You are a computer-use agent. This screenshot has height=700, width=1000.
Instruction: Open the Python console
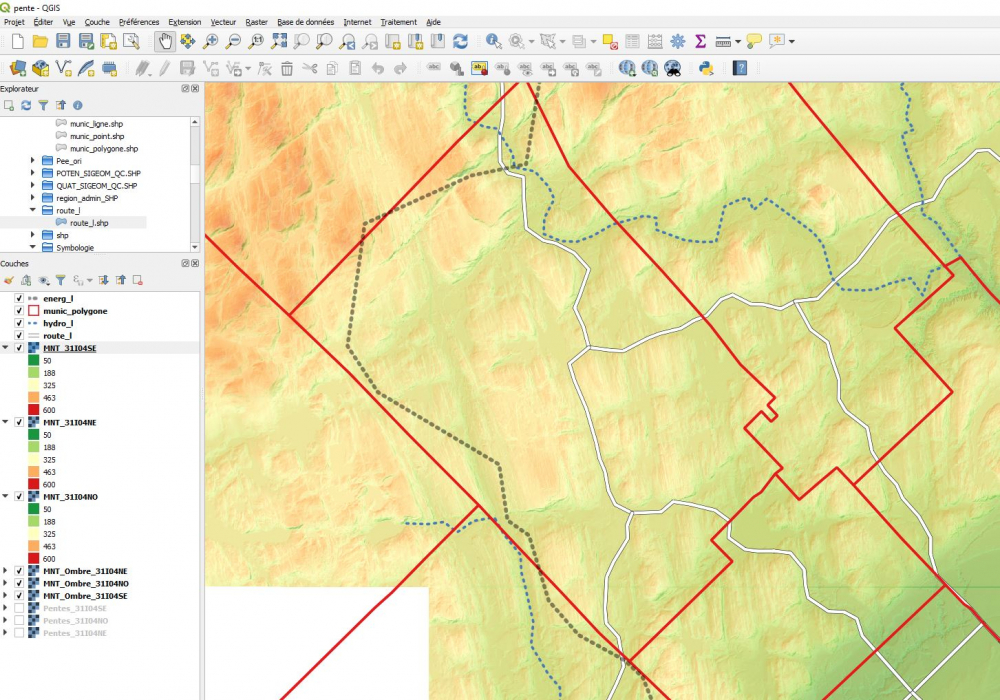point(706,68)
